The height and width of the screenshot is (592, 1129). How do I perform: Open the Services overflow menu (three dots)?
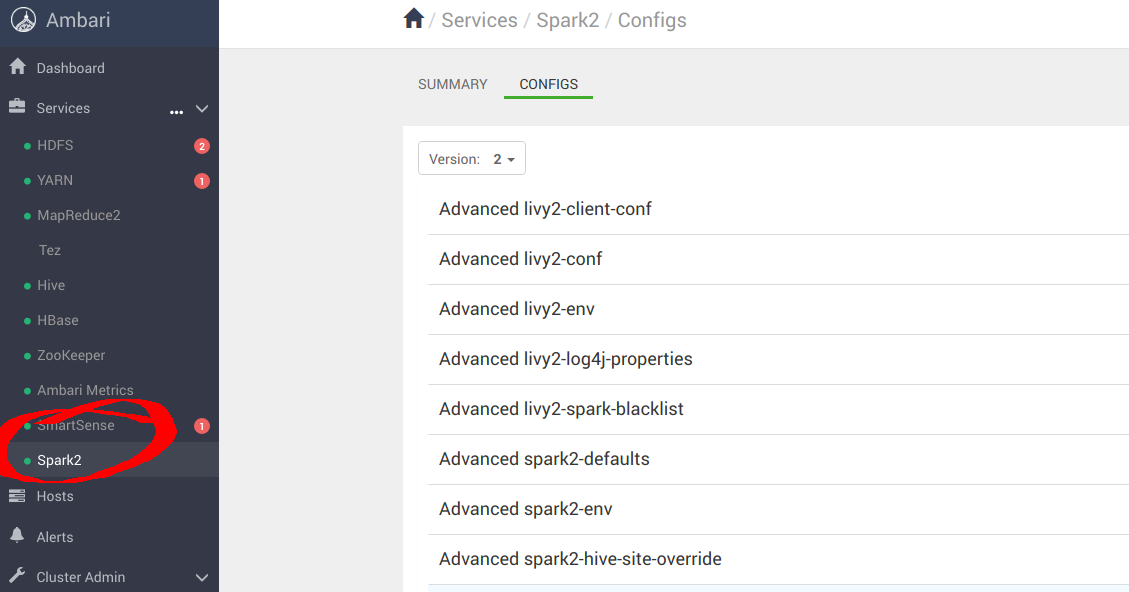[176, 112]
